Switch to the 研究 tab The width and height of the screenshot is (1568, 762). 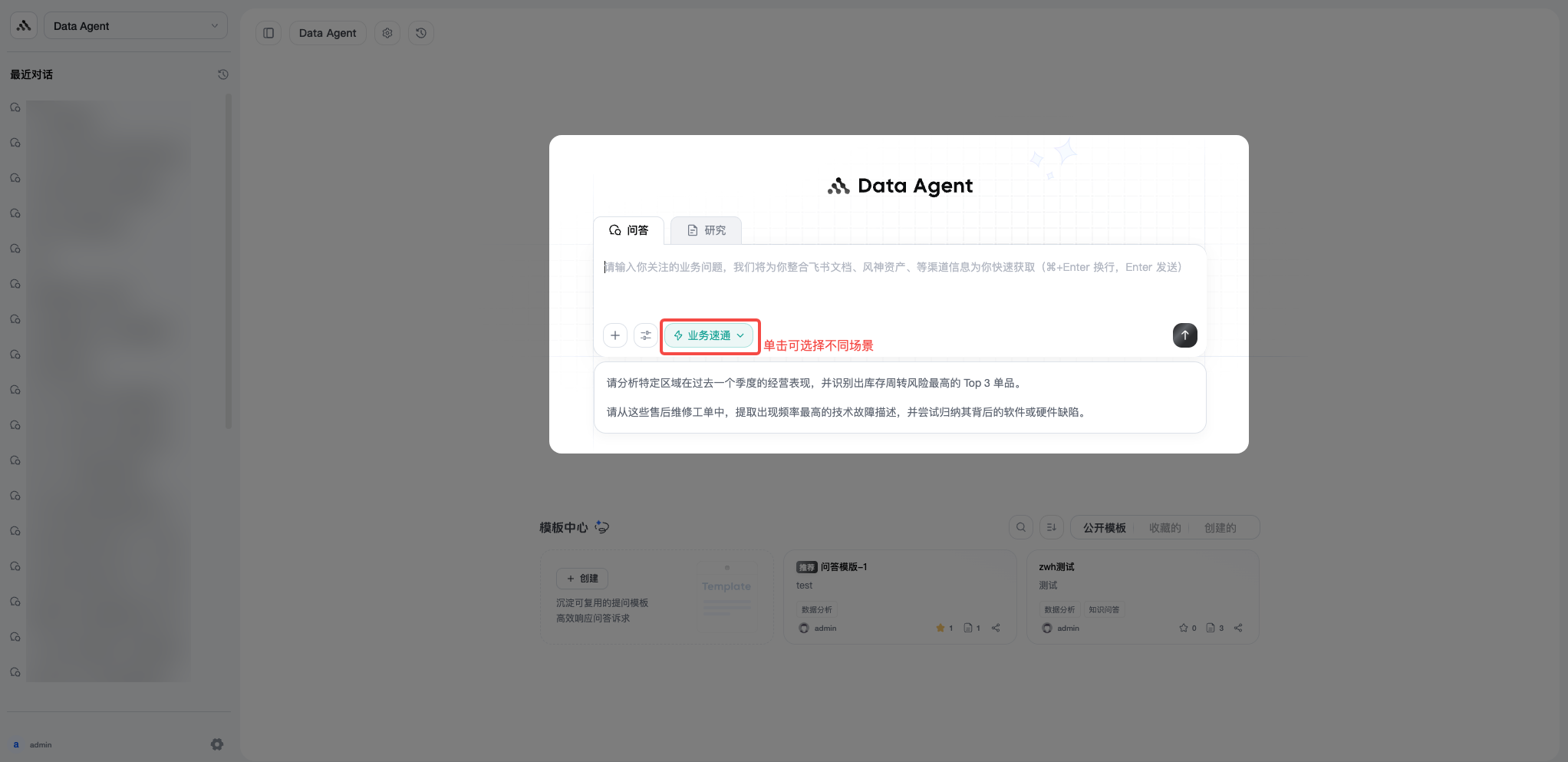[x=706, y=230]
